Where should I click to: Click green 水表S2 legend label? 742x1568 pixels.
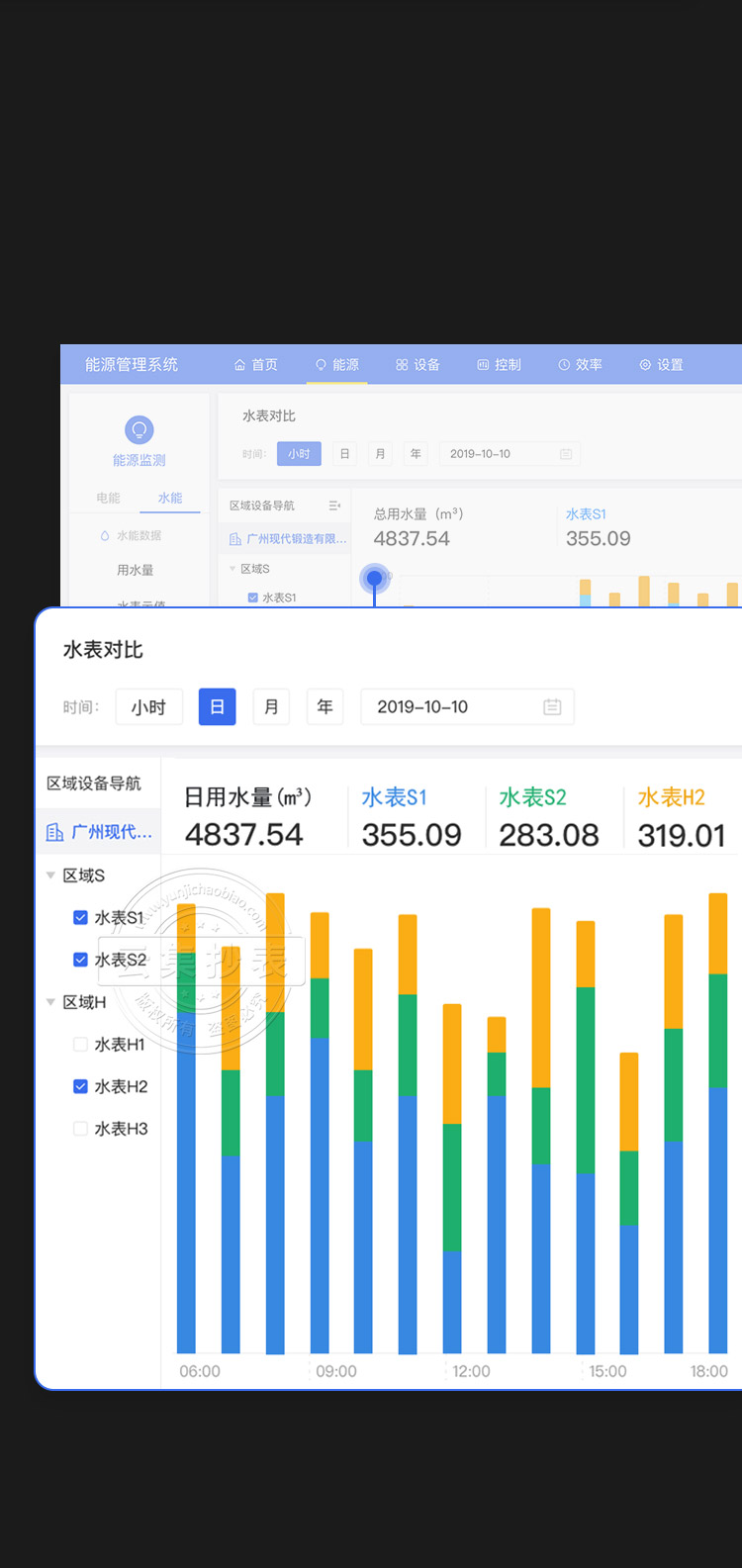pos(532,797)
